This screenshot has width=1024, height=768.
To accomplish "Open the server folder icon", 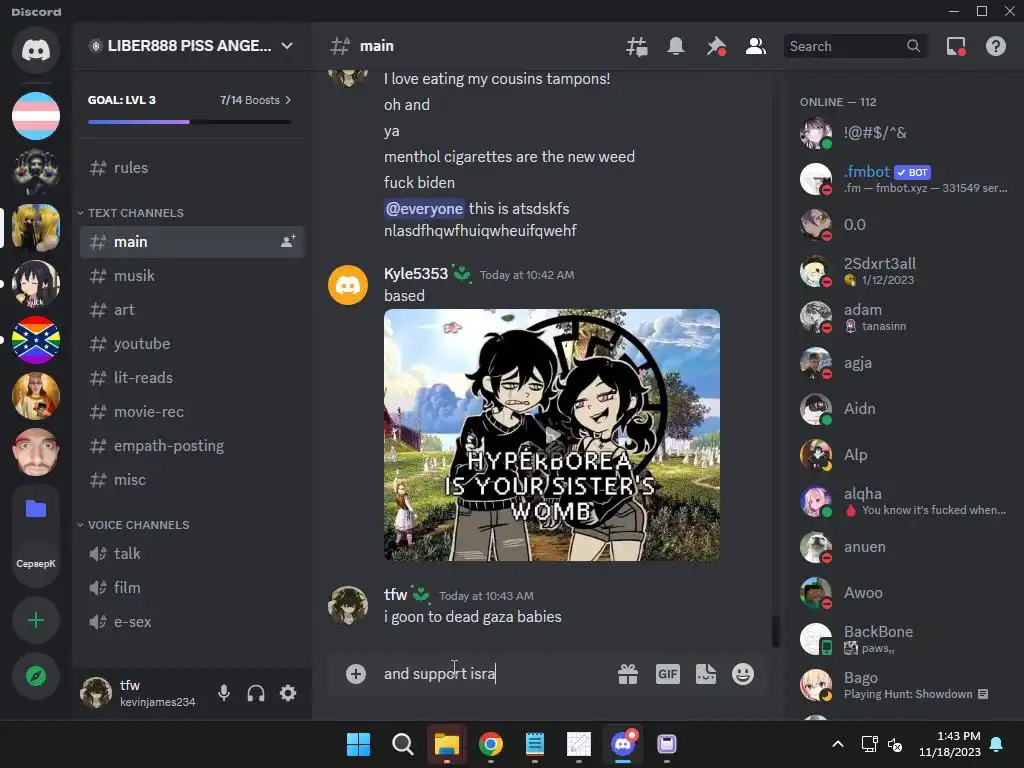I will click(36, 508).
